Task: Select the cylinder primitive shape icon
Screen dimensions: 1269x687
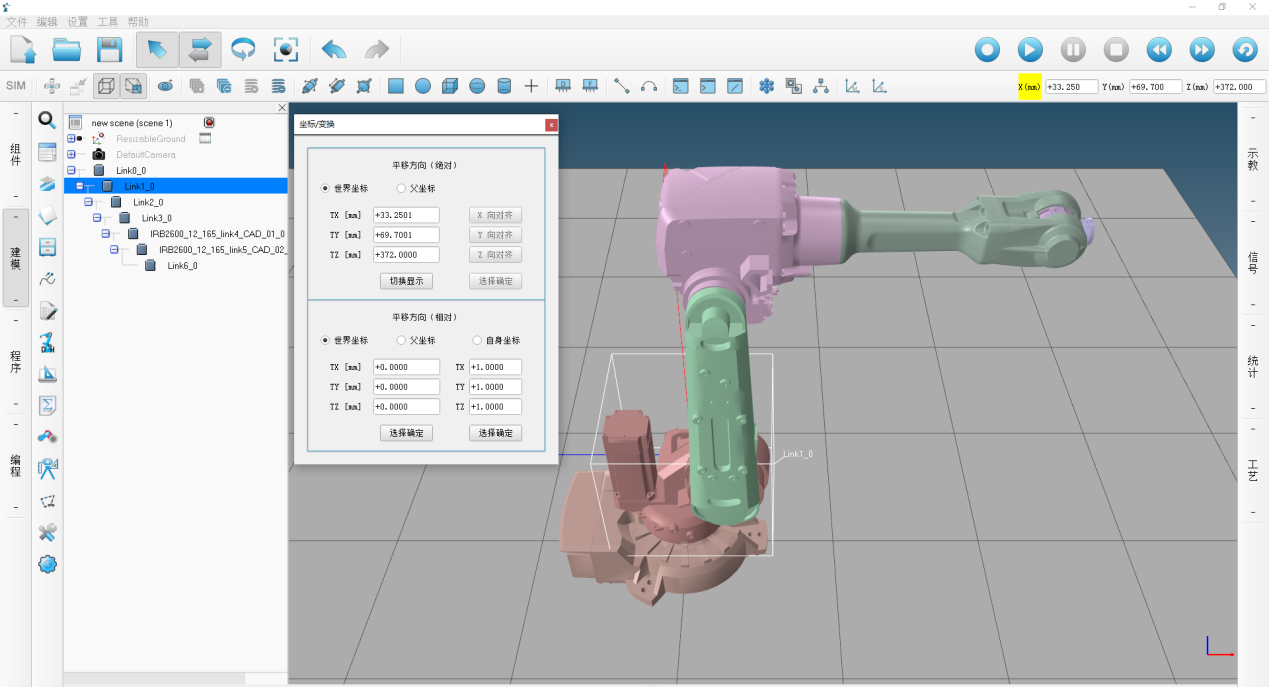Action: click(x=504, y=86)
